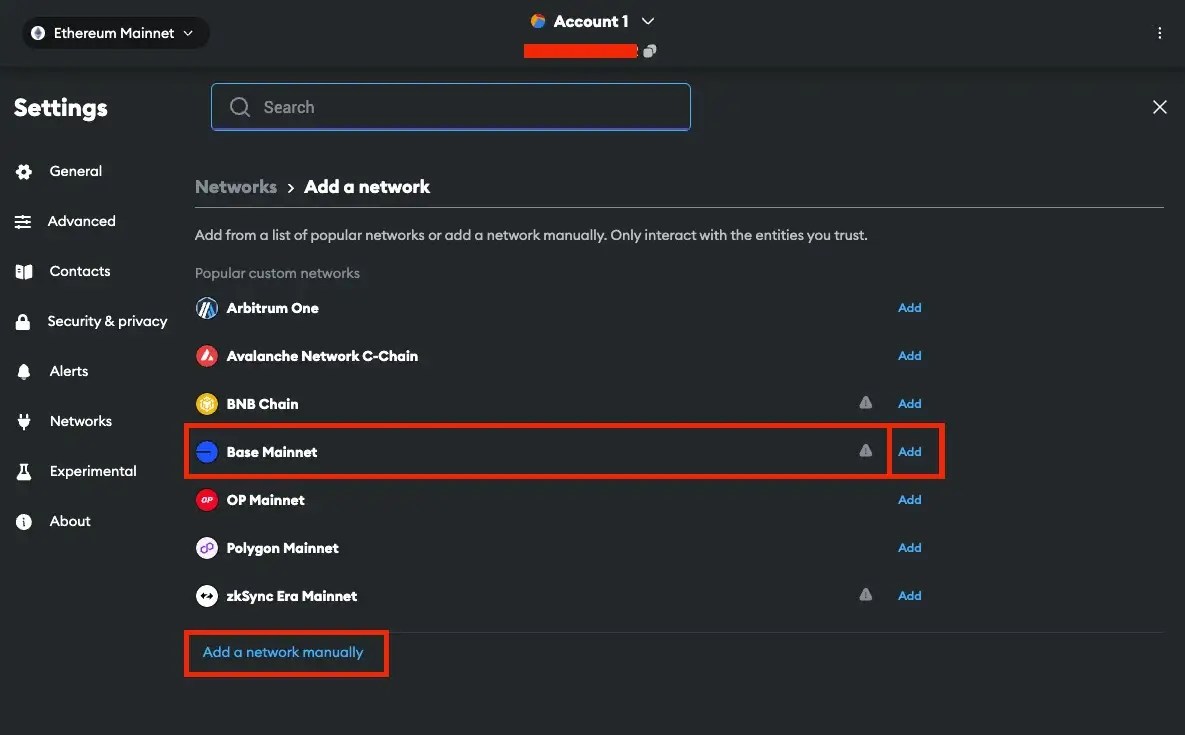Click the OP Mainnet logo
Image resolution: width=1185 pixels, height=735 pixels.
click(206, 499)
